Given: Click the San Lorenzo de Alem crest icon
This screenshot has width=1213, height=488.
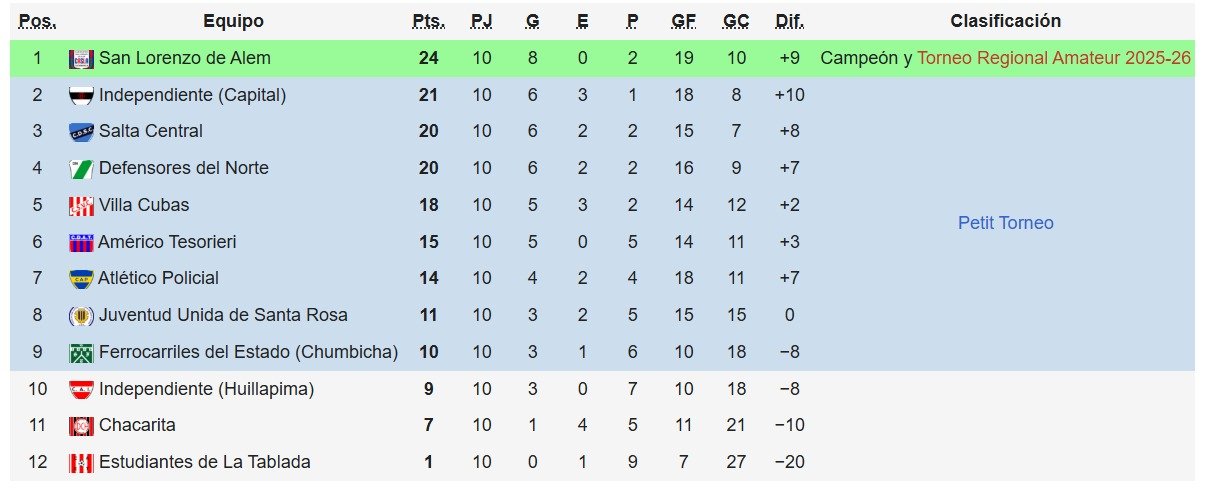Looking at the screenshot, I should tap(81, 59).
